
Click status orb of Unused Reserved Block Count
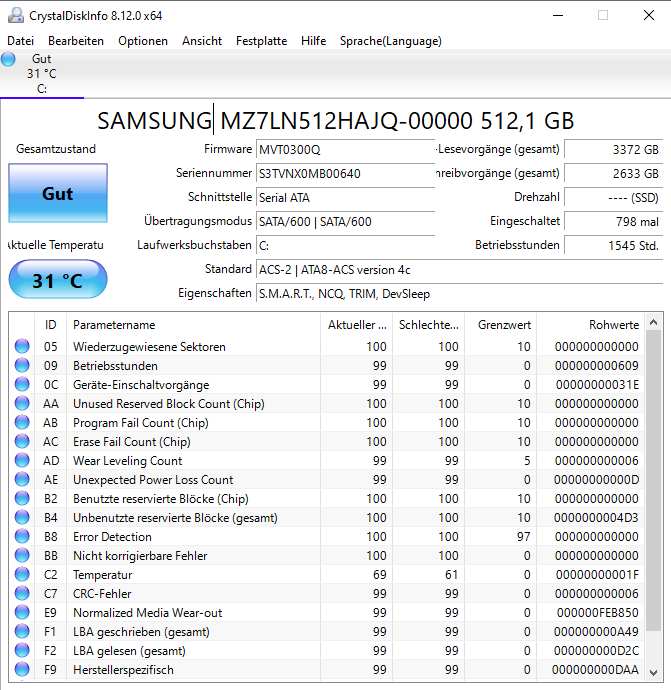(22, 403)
